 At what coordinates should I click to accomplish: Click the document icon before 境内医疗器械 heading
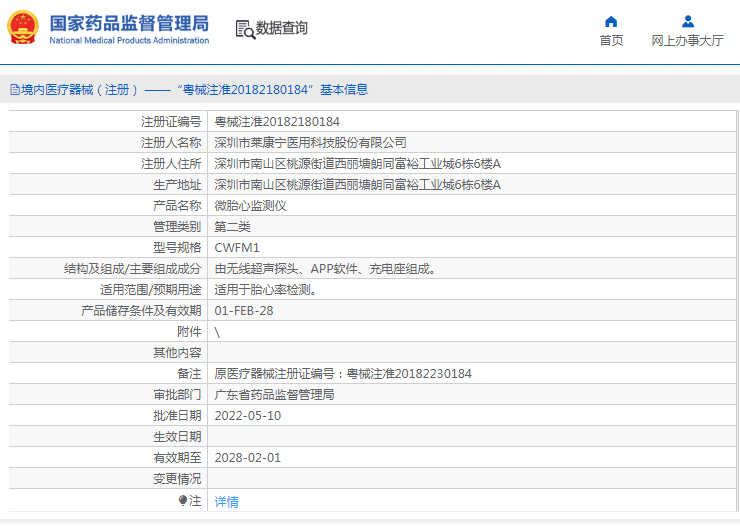15,90
